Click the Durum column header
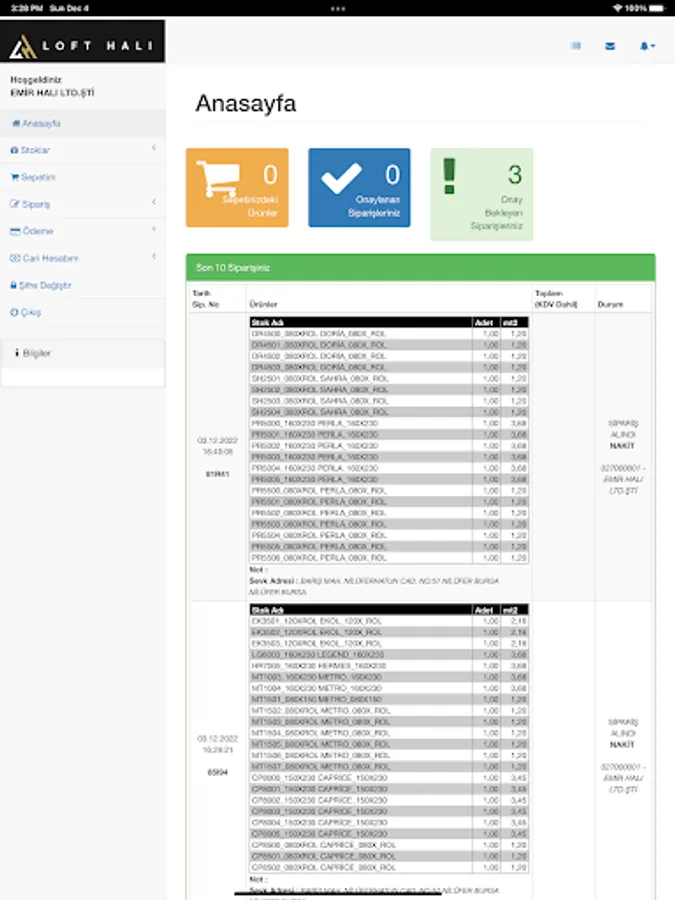 (x=610, y=304)
